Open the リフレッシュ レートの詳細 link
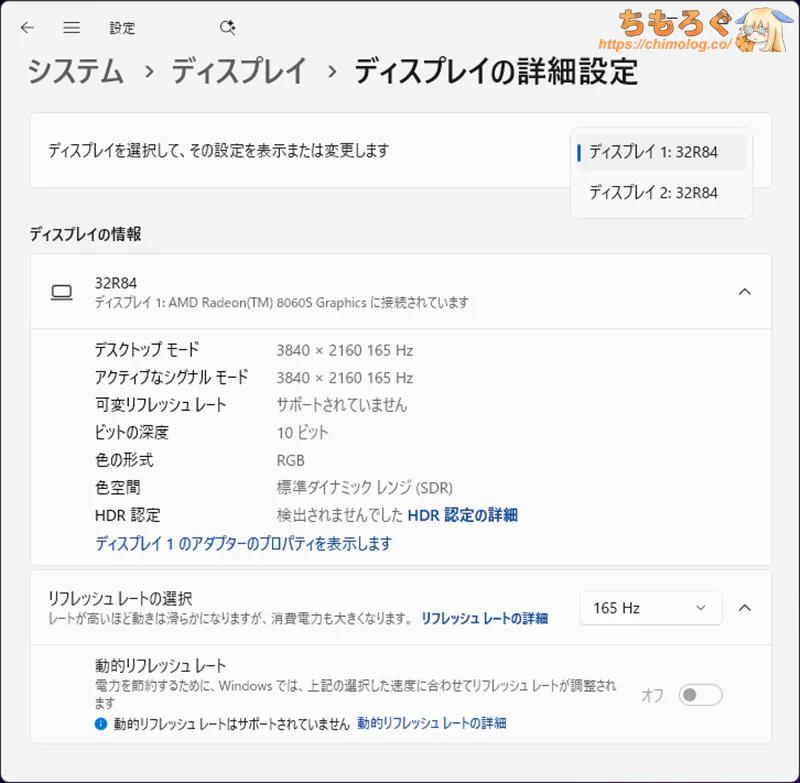This screenshot has height=783, width=800. 484,619
